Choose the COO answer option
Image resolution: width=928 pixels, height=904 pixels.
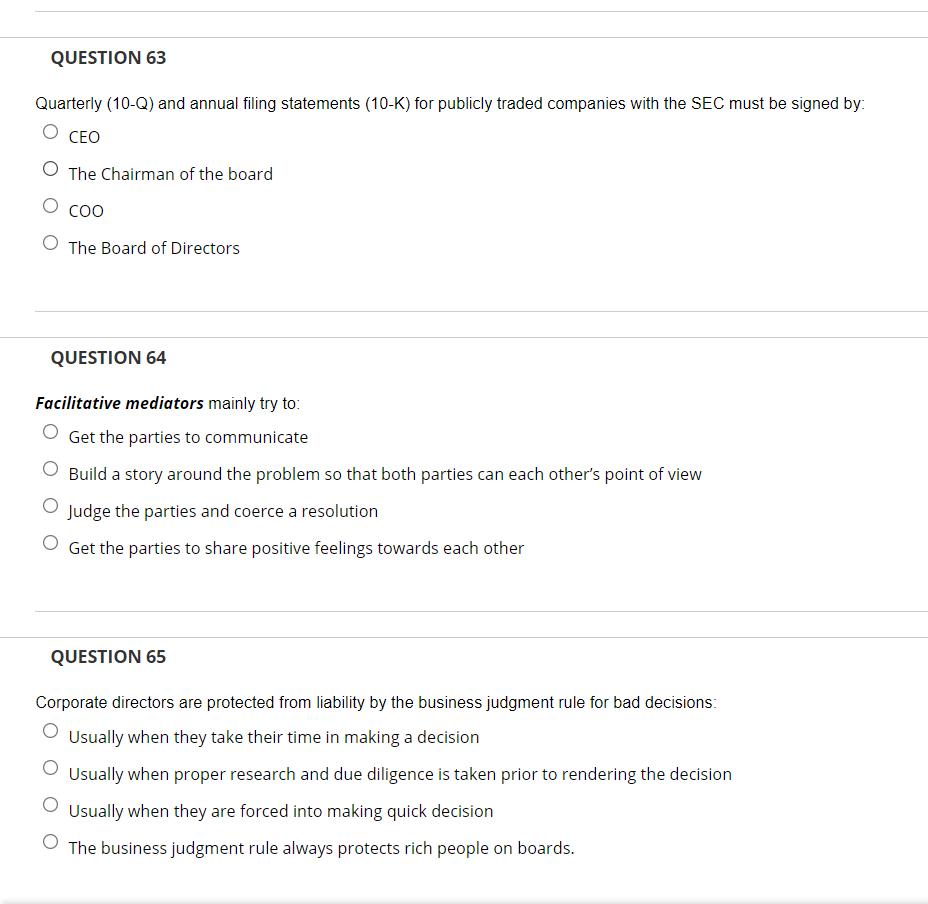coord(50,205)
